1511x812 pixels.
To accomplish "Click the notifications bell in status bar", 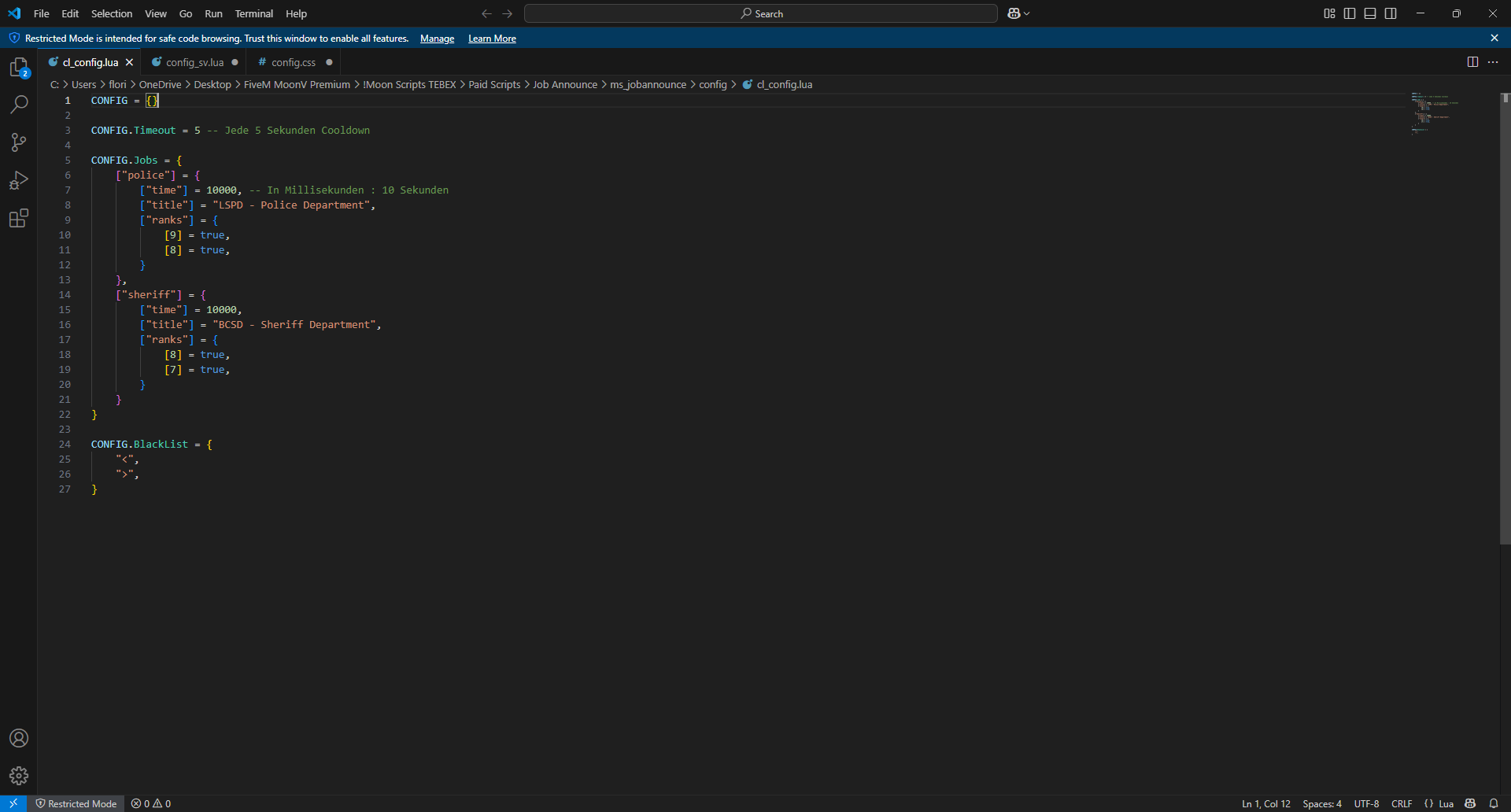I will pos(1494,803).
